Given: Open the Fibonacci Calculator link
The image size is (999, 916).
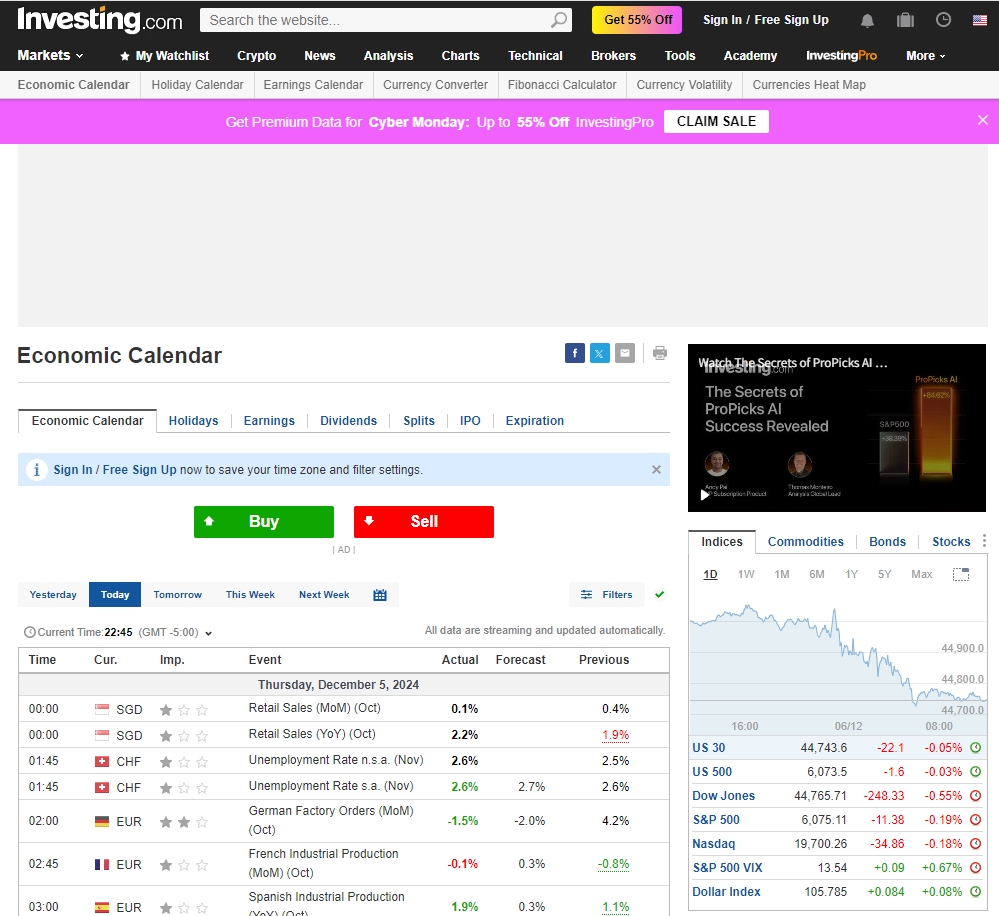Looking at the screenshot, I should pyautogui.click(x=562, y=85).
